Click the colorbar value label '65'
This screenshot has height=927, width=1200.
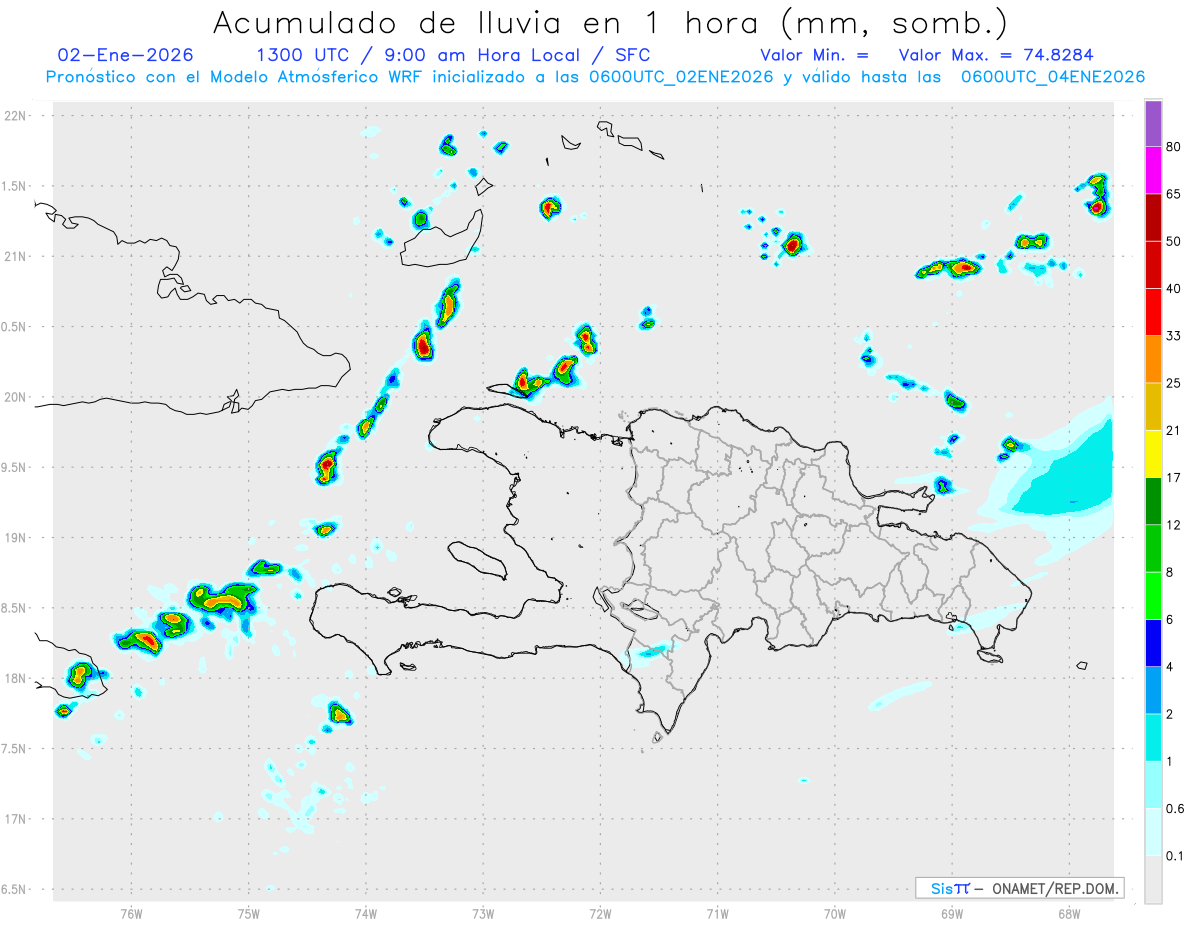point(1174,195)
